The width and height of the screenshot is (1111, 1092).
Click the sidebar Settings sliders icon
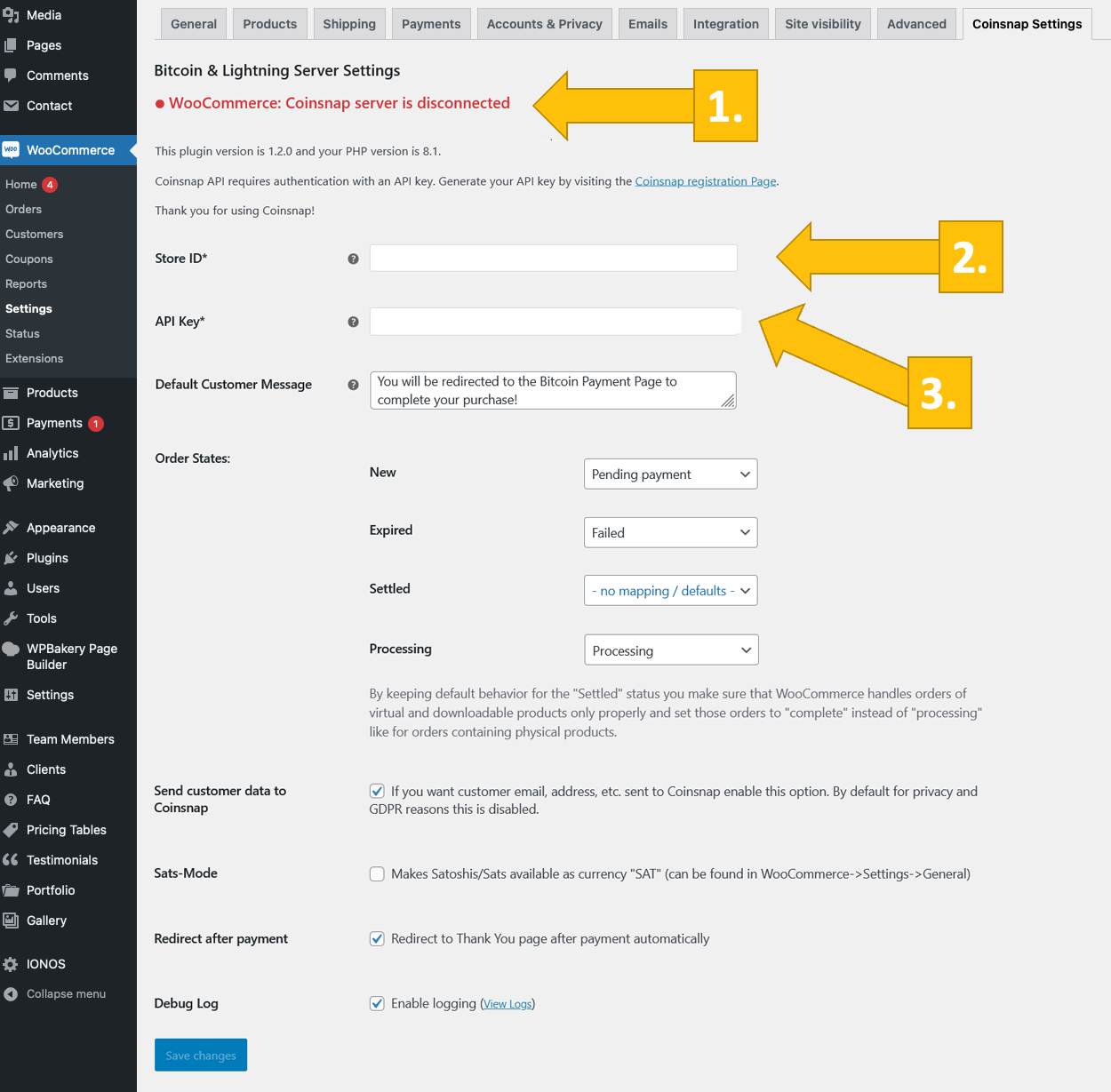(x=11, y=695)
